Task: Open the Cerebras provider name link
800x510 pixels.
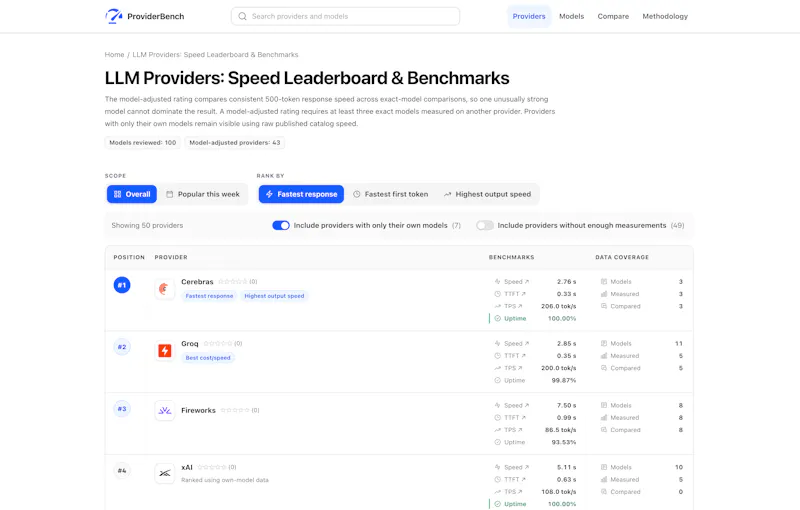Action: tap(197, 282)
